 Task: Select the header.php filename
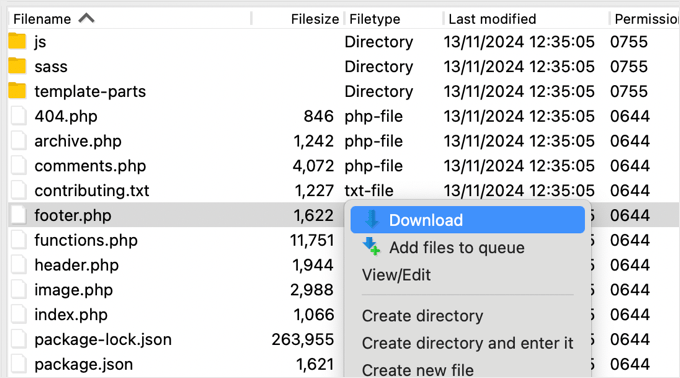pyautogui.click(x=76, y=265)
